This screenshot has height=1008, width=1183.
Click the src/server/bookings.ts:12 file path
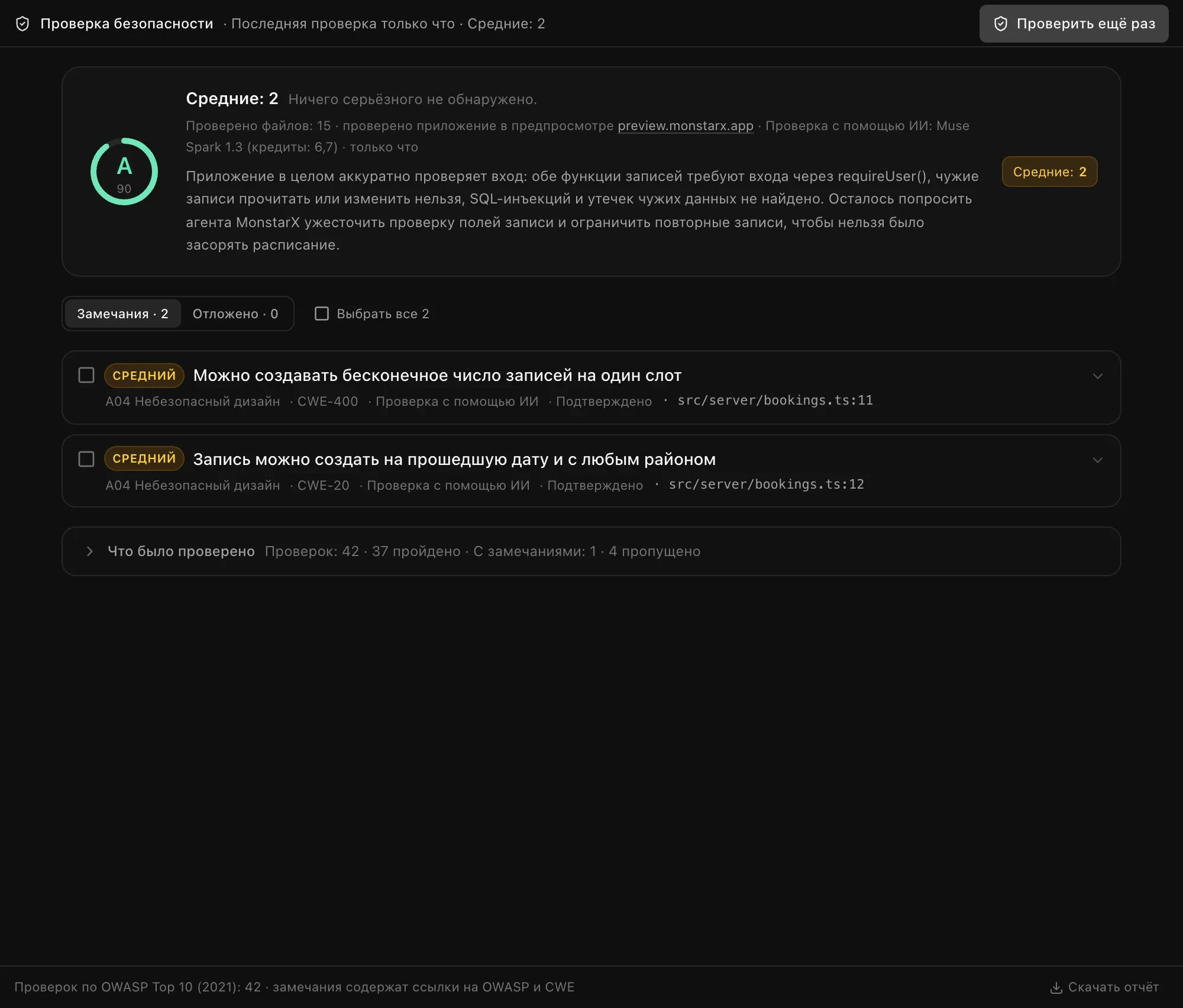click(x=766, y=484)
